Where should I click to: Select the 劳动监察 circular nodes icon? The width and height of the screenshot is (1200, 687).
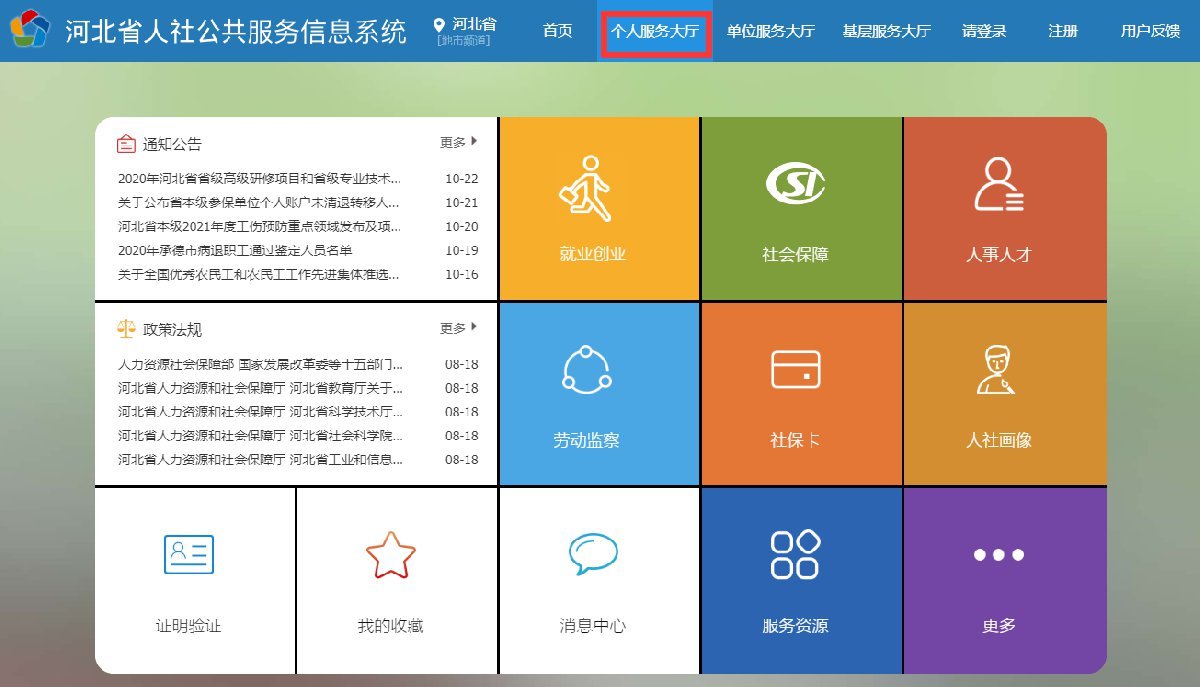[587, 369]
